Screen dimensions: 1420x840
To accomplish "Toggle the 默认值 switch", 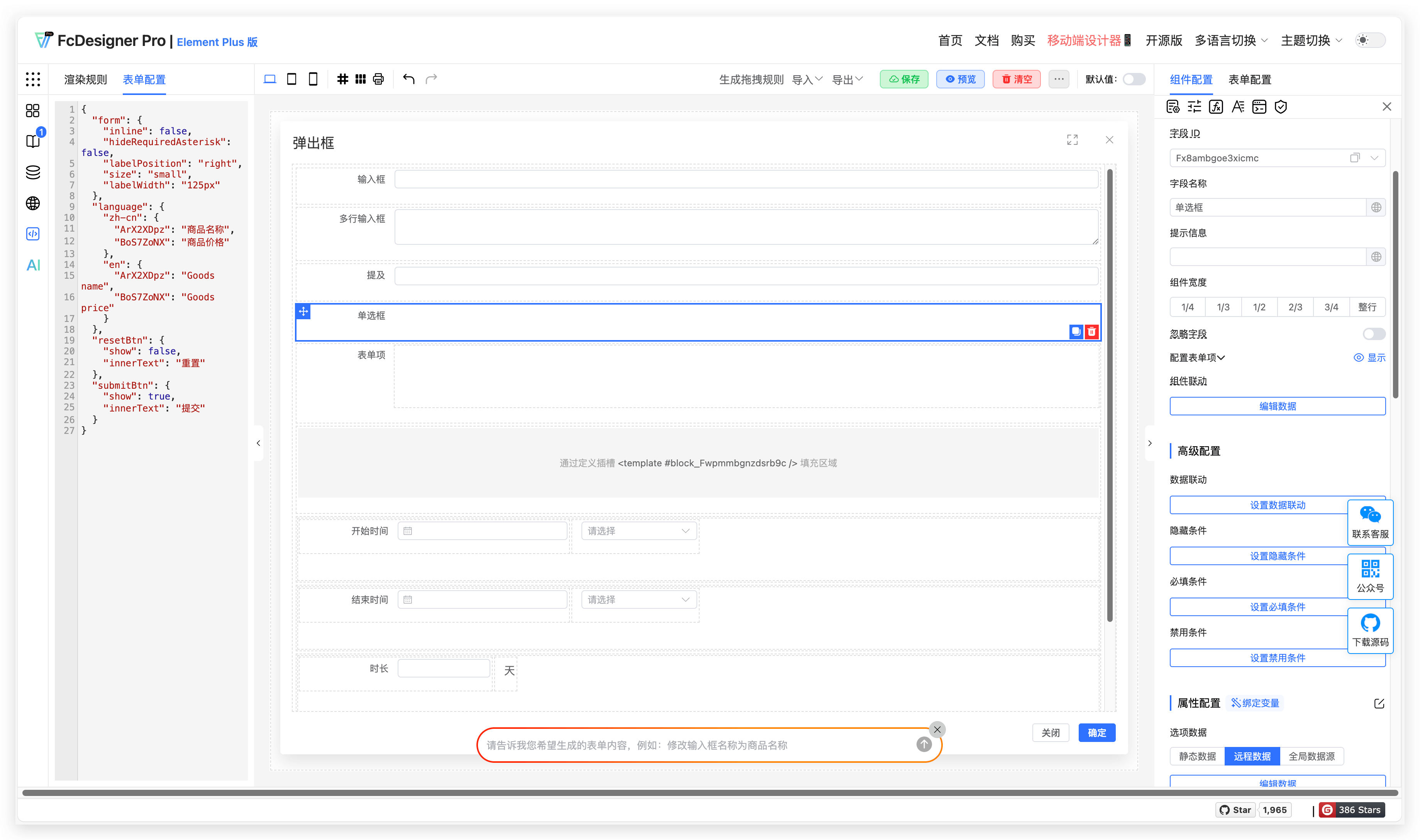I will pyautogui.click(x=1134, y=79).
